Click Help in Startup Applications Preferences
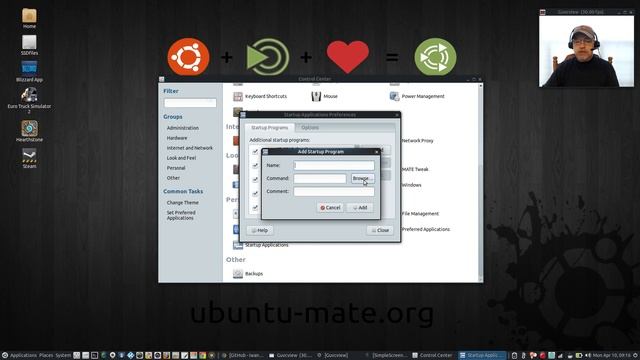640x360 pixels. coord(260,230)
